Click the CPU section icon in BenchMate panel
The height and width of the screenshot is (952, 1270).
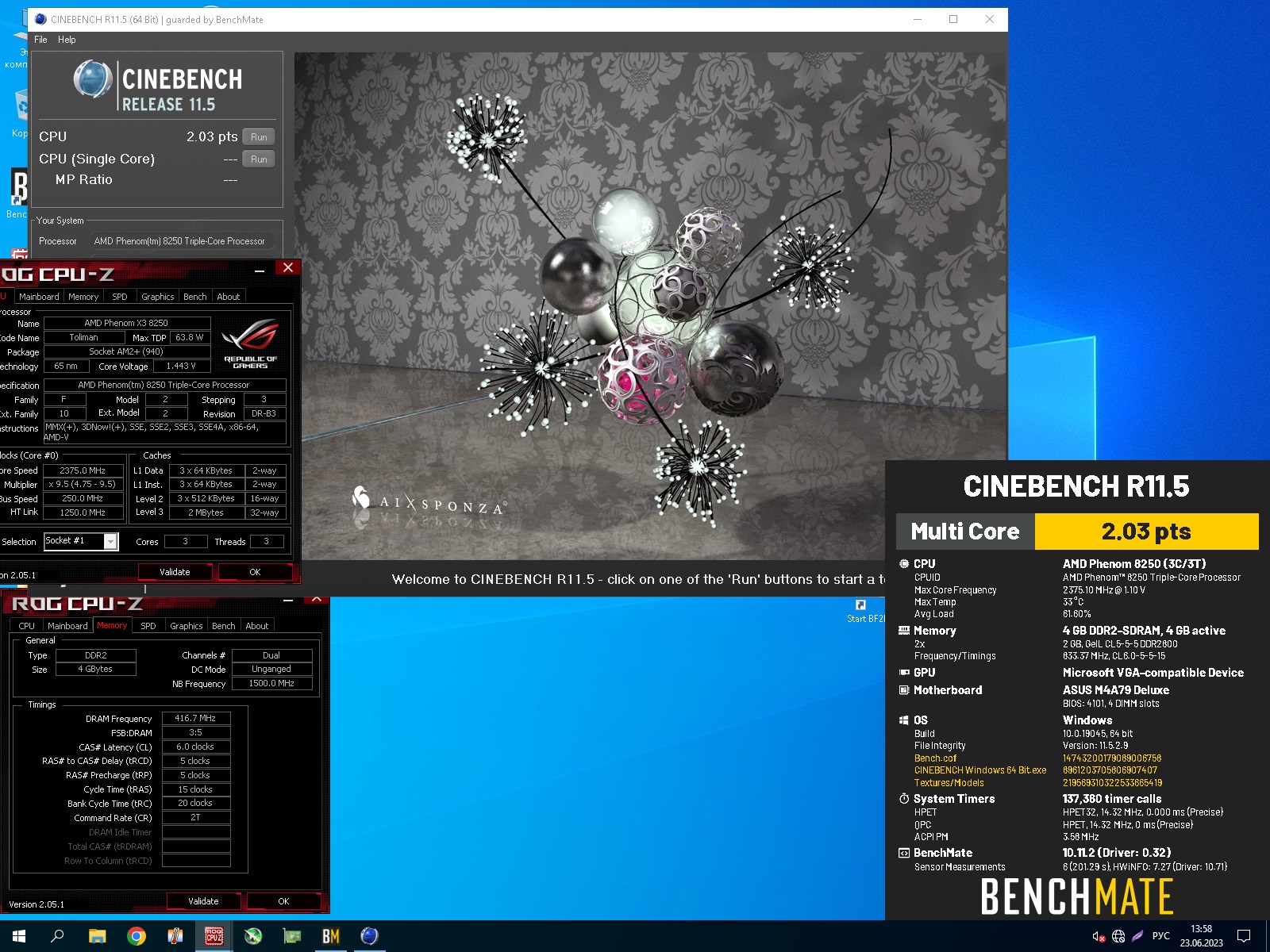[904, 563]
